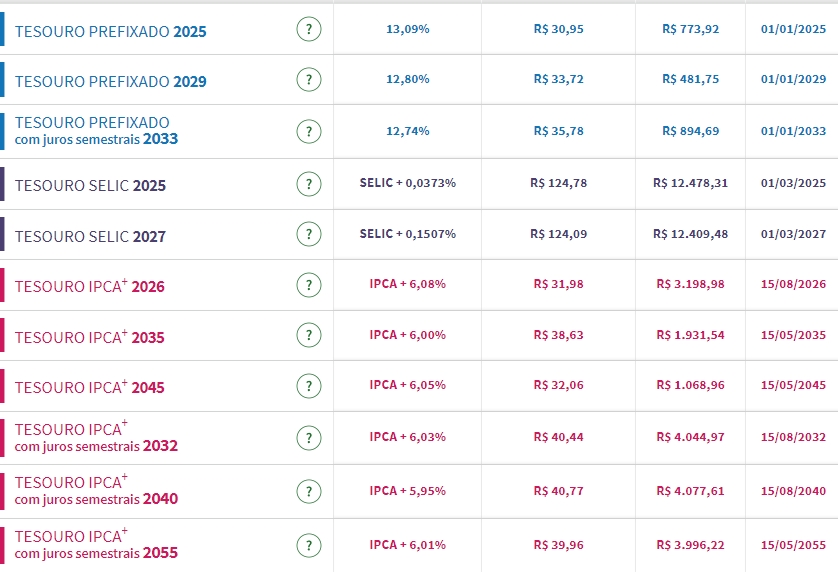838x572 pixels.
Task: Click help icon for Tesouro Selic 2027
Action: click(x=309, y=234)
